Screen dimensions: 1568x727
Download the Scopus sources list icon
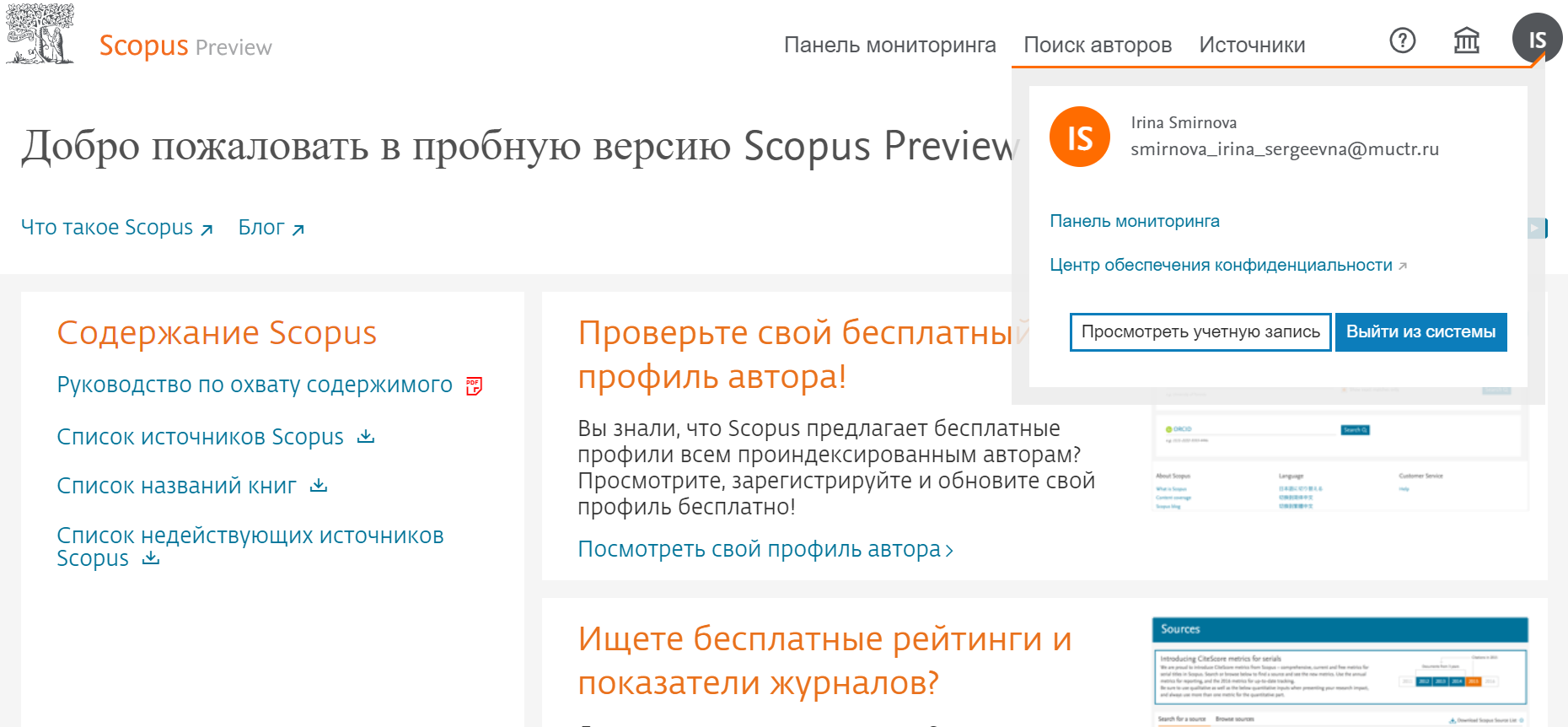tap(366, 437)
